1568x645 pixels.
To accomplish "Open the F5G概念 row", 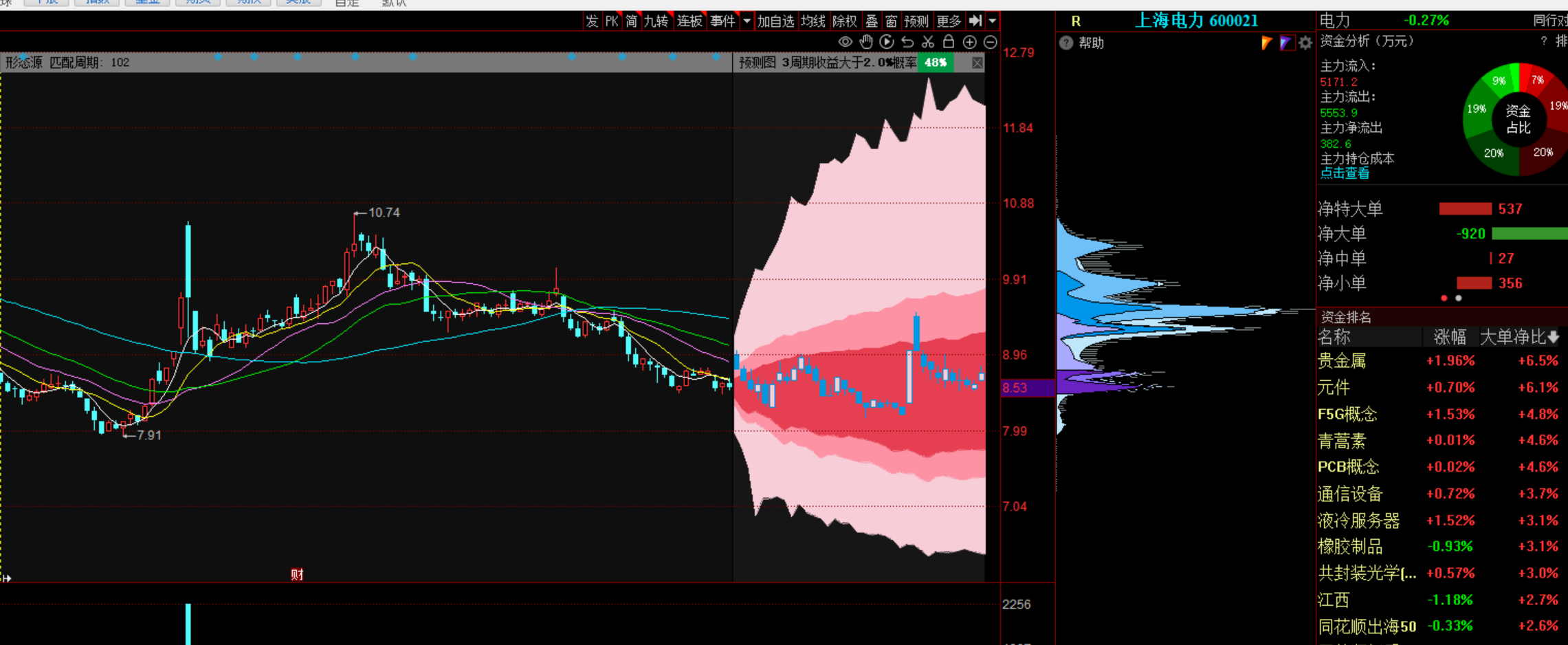I will (1442, 414).
